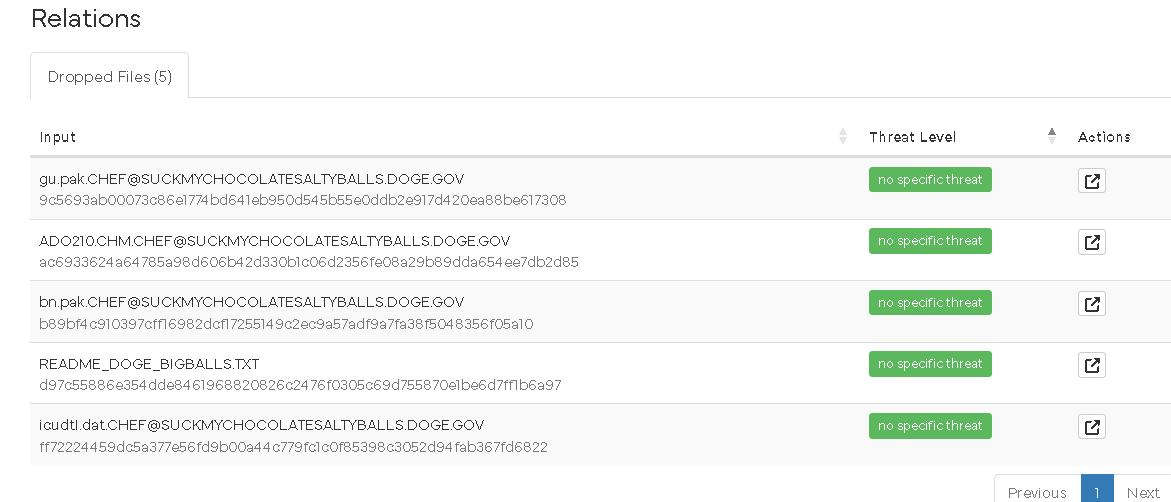Screen dimensions: 1171x502
Task: Go to Previous page
Action: pos(1037,491)
